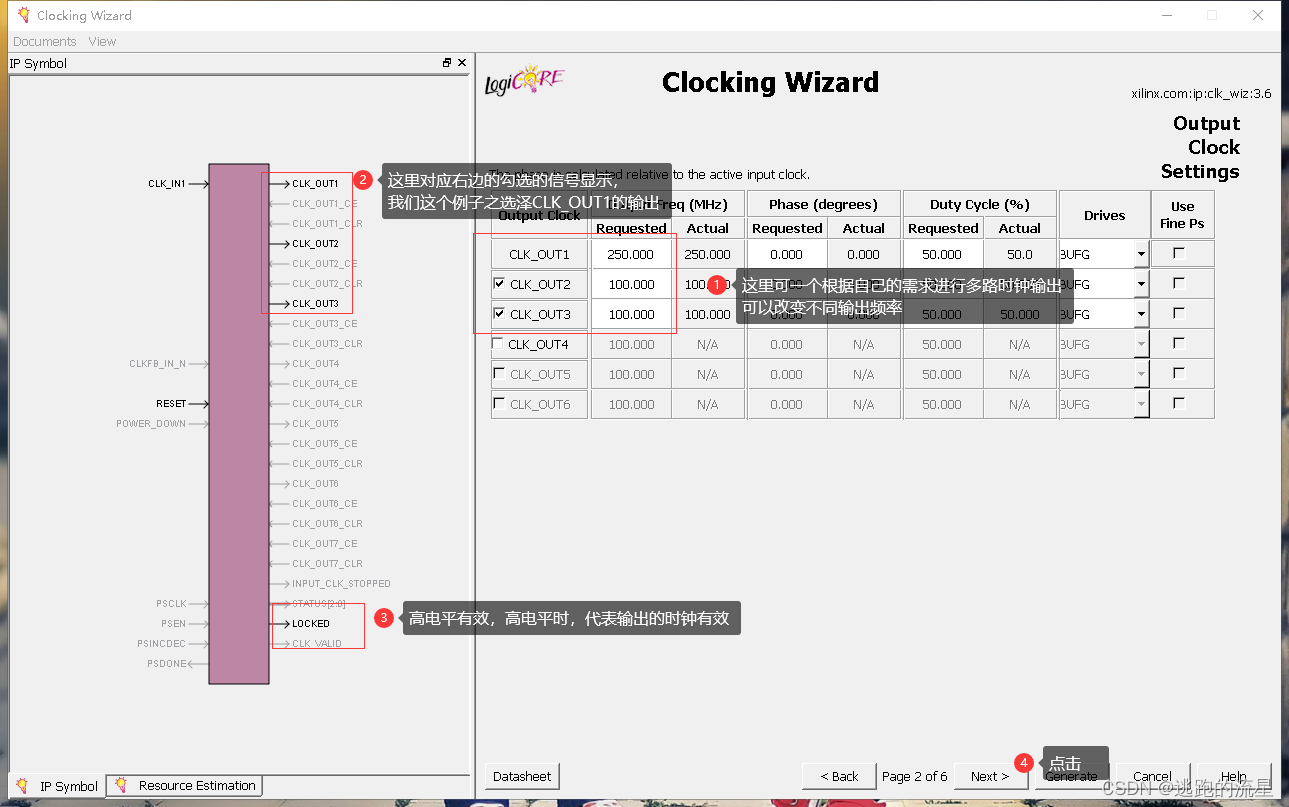This screenshot has height=807, width=1289.
Task: Click the Phase (degrees) column header
Action: [x=823, y=204]
